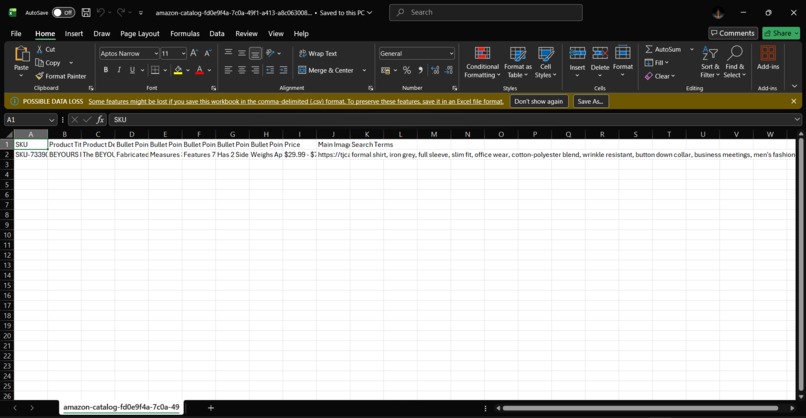Switch to the Insert tab
The width and height of the screenshot is (806, 418).
point(74,33)
